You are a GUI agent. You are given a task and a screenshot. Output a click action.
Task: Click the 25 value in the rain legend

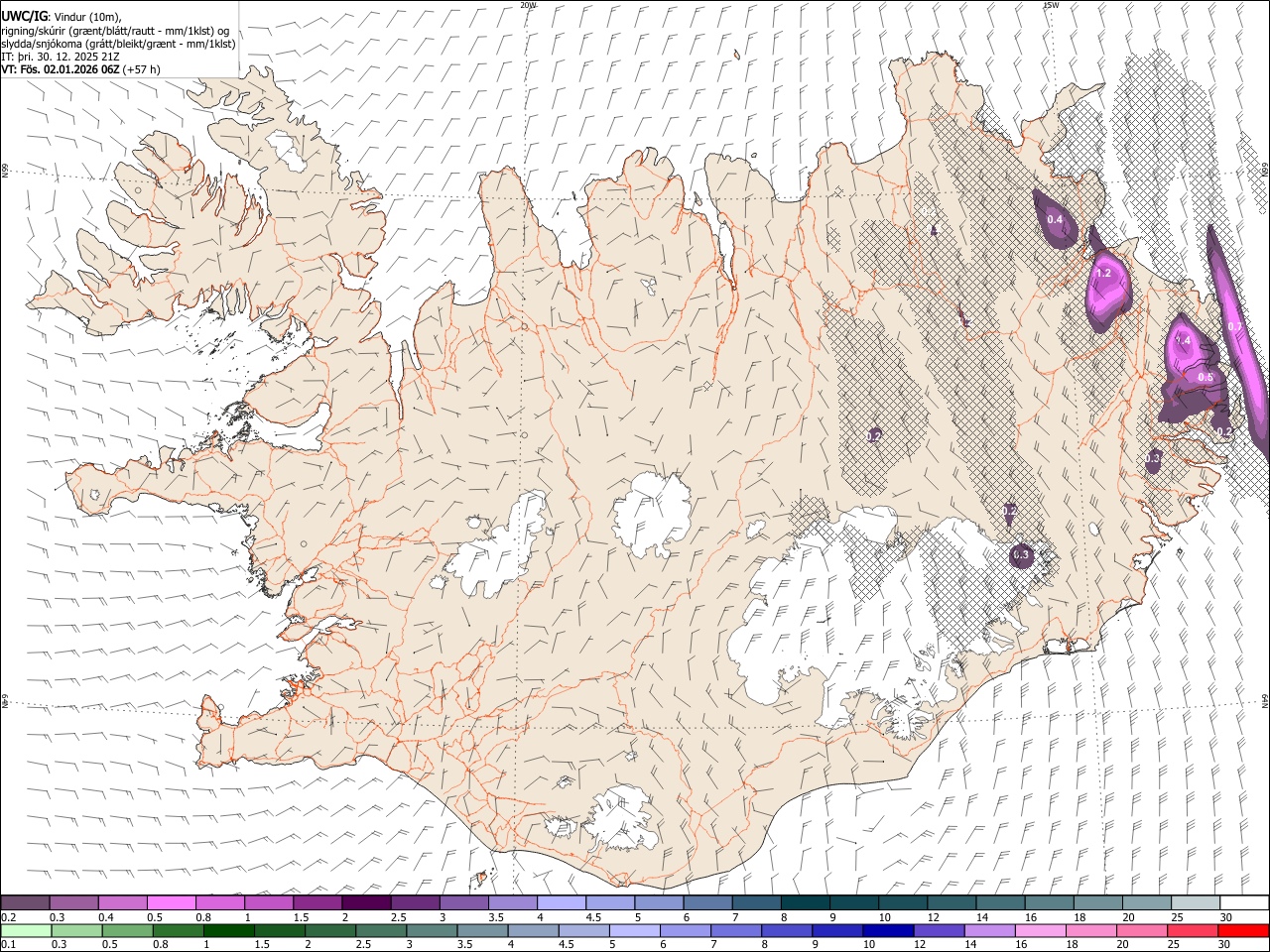[1172, 945]
